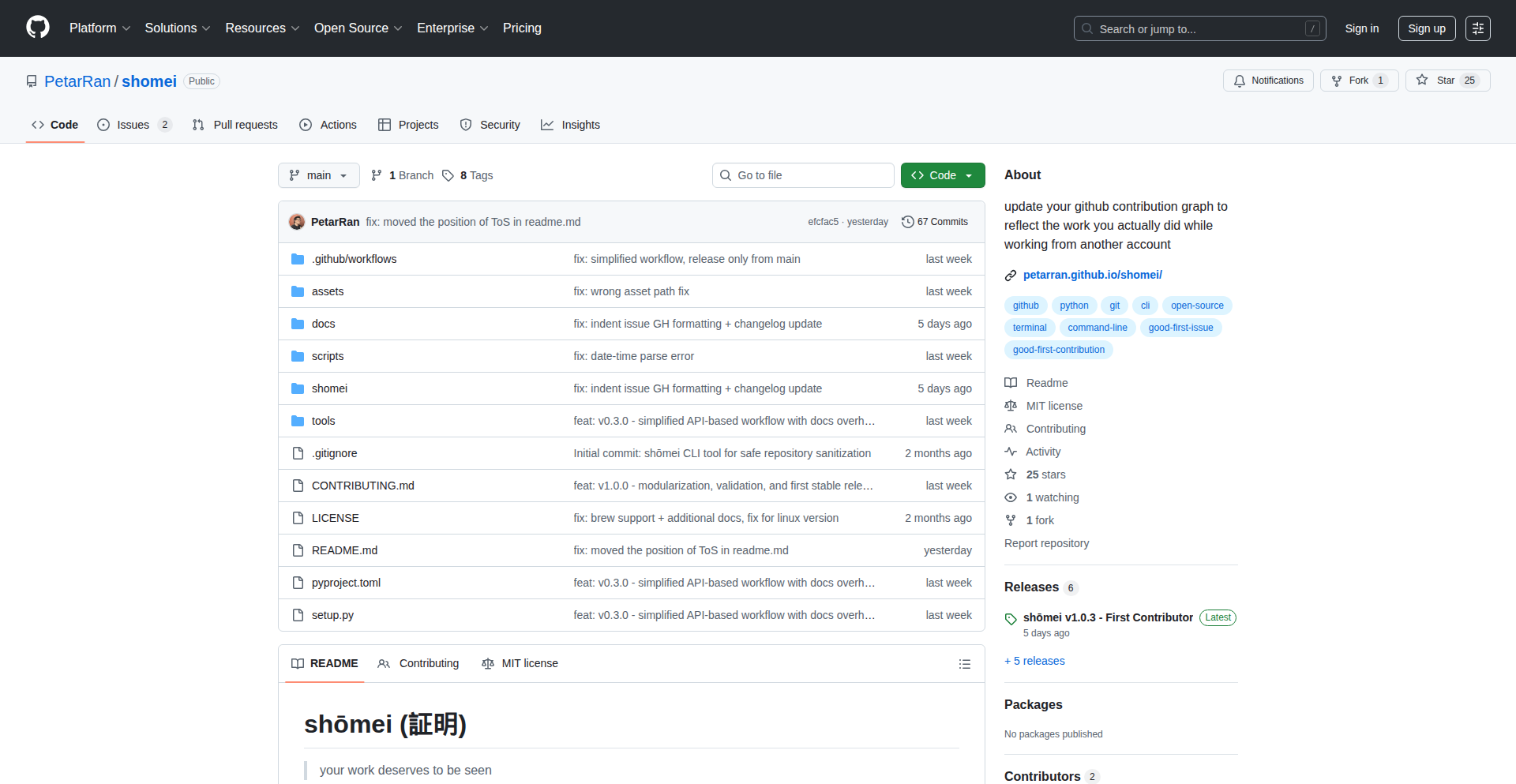The width and height of the screenshot is (1516, 784).
Task: Expand the main branch dropdown
Action: coord(318,175)
